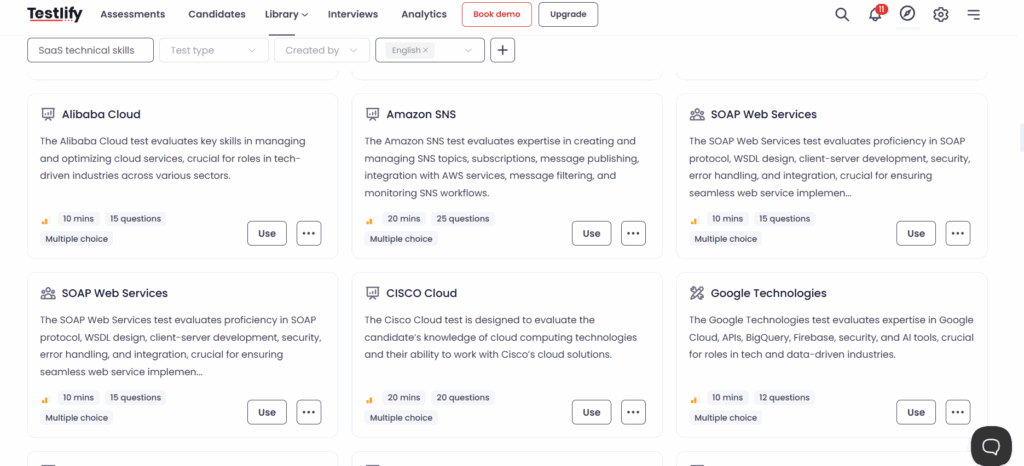Click 15 questions tag on Alibaba Cloud

[135, 219]
